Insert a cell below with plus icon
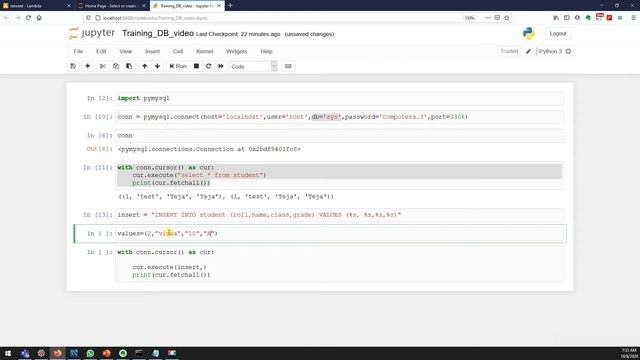This screenshot has width=640, height=360. 87,66
